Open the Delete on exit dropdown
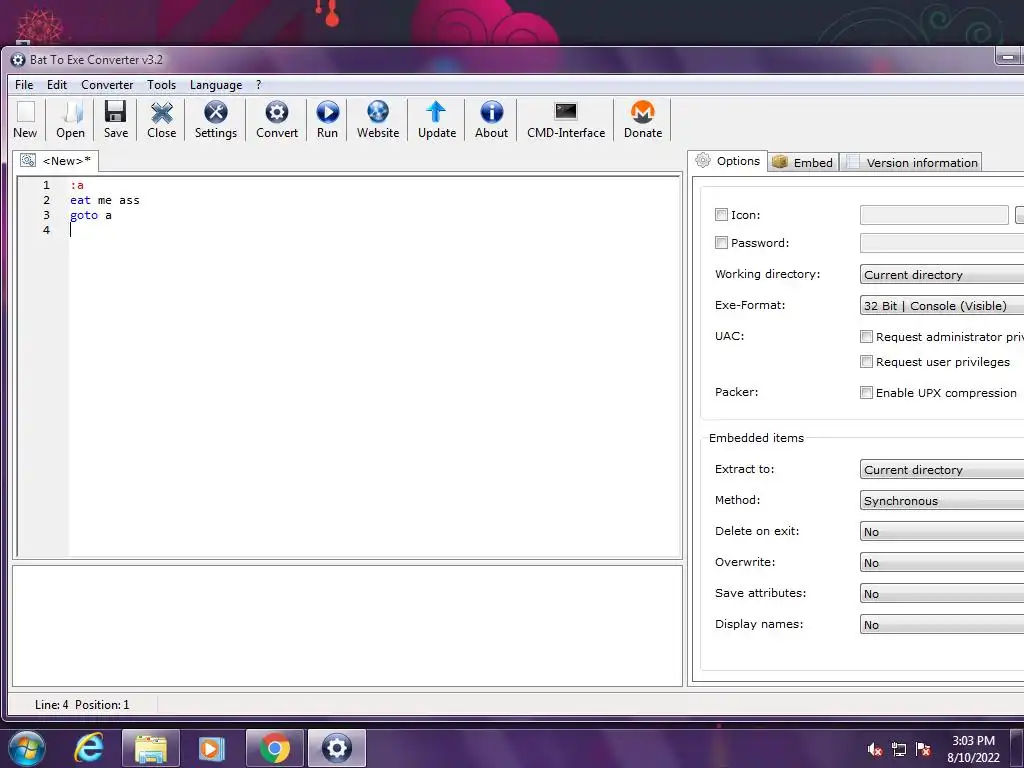Image resolution: width=1024 pixels, height=768 pixels. (942, 532)
